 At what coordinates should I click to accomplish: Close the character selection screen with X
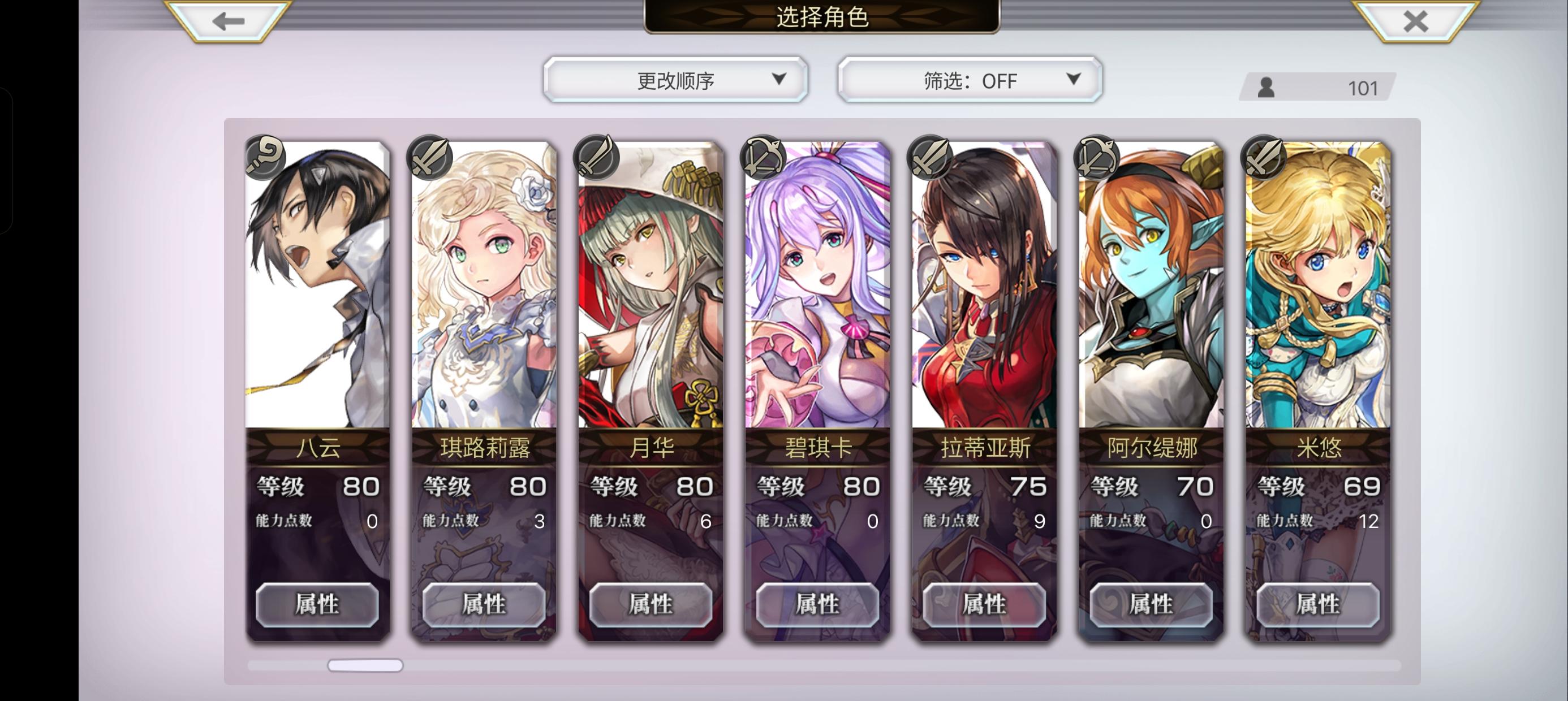coord(1415,21)
